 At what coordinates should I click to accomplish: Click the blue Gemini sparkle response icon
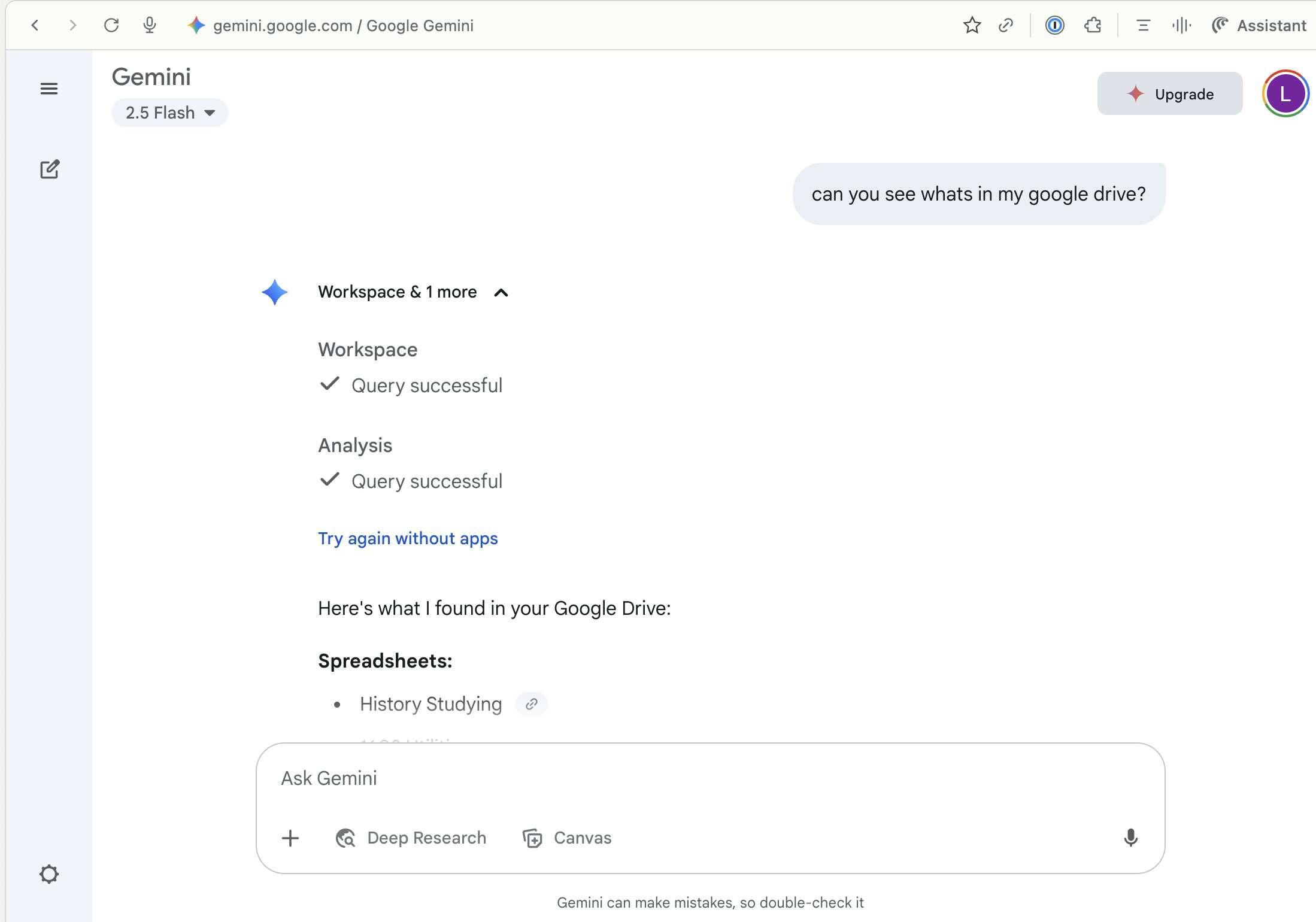275,292
